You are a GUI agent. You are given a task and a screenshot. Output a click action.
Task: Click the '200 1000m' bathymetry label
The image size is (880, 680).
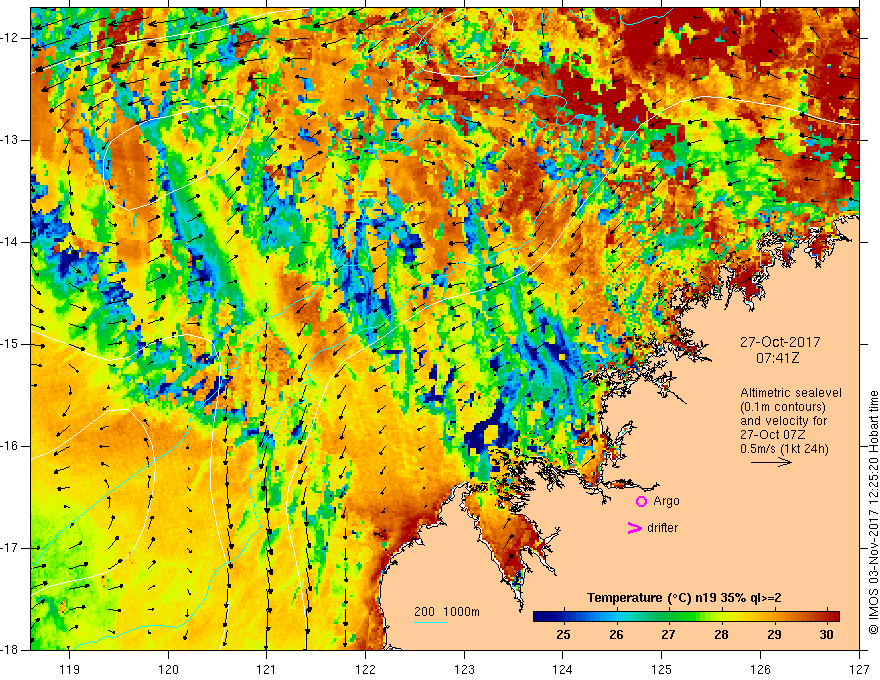[447, 612]
